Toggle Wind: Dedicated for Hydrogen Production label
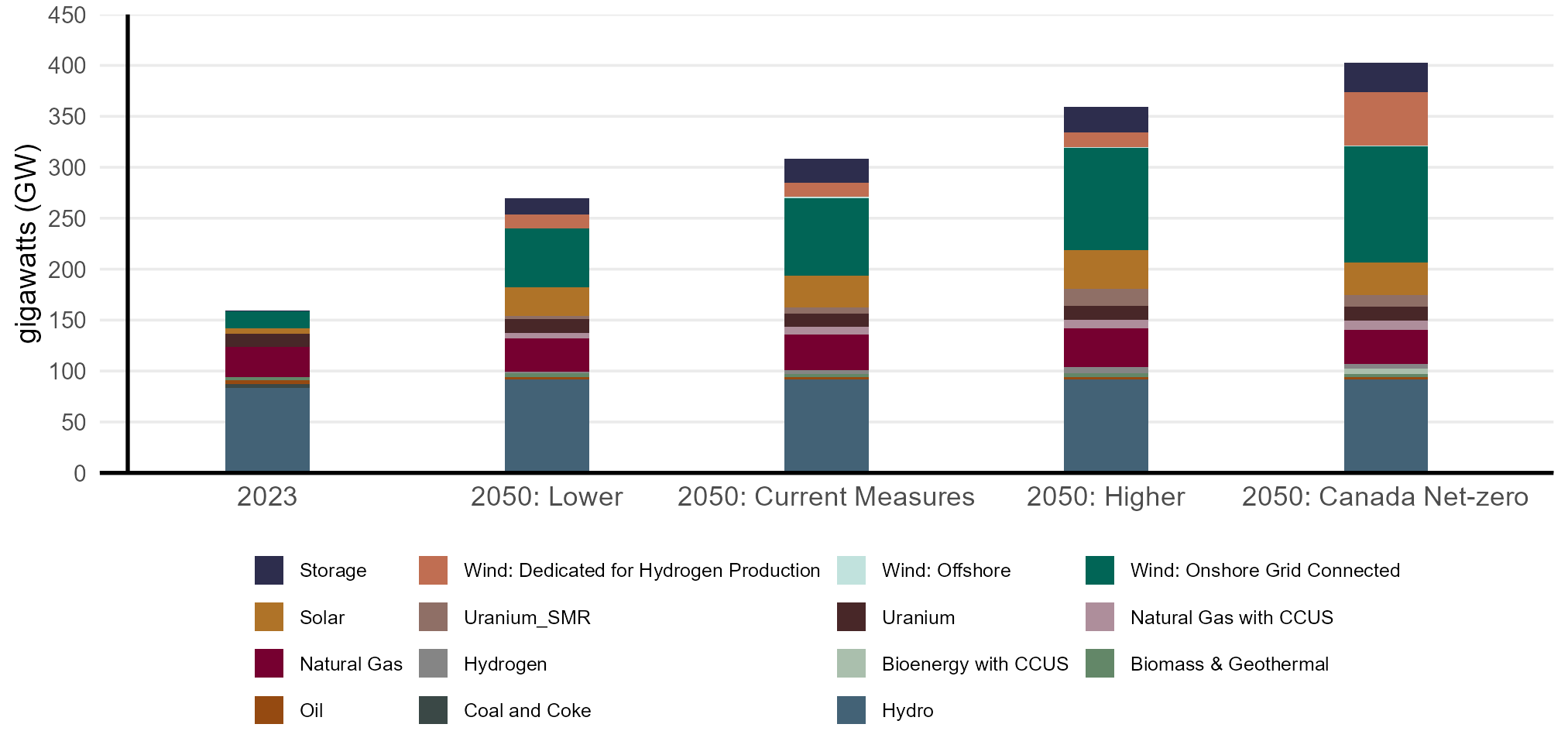Viewport: 1568px width, 755px height. [641, 571]
